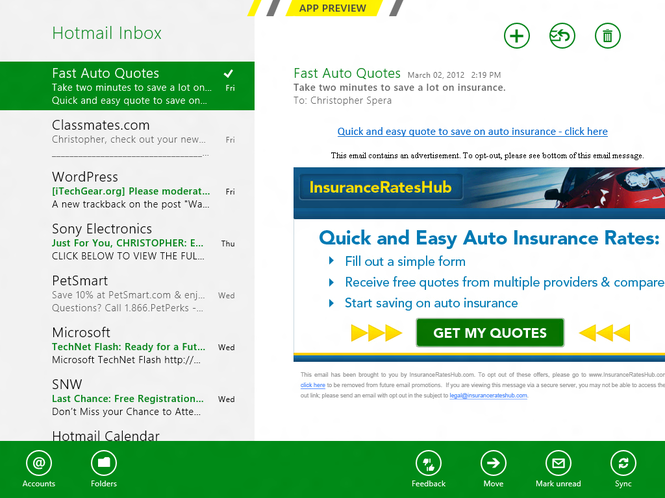Compose a new email with plus icon
This screenshot has height=498, width=665.
[x=517, y=36]
